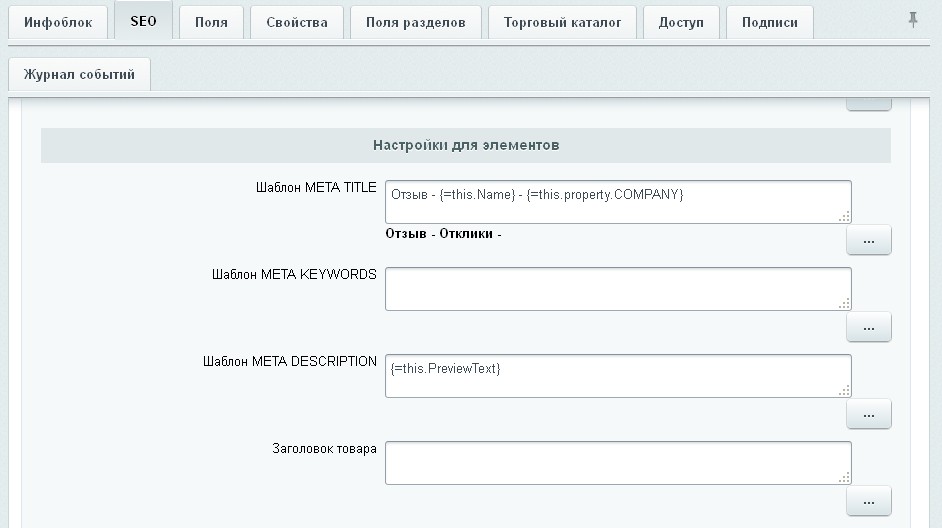This screenshot has height=528, width=942.
Task: Open the Инфоблок tab
Action: point(58,22)
